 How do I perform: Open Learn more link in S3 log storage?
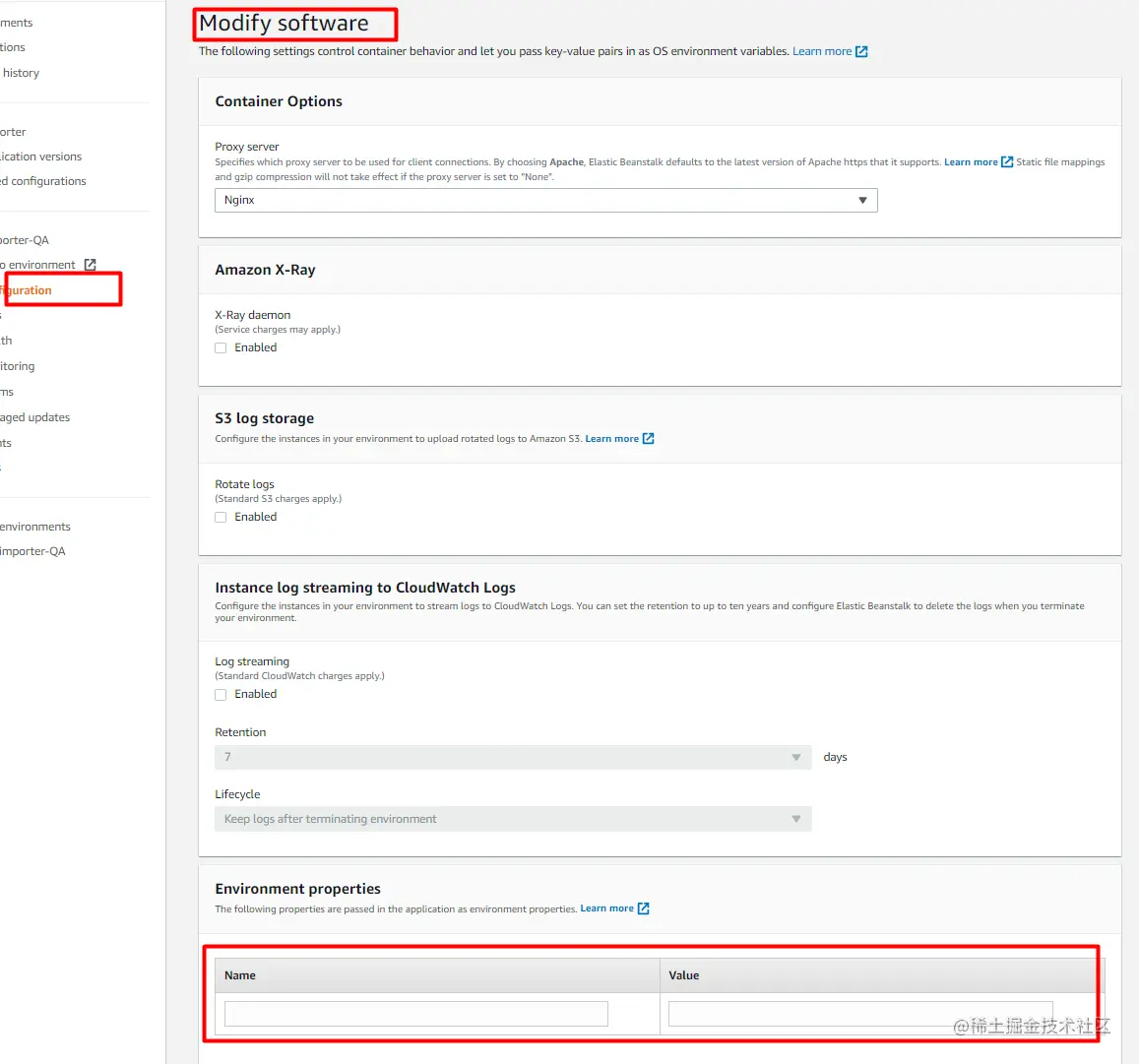(x=611, y=439)
